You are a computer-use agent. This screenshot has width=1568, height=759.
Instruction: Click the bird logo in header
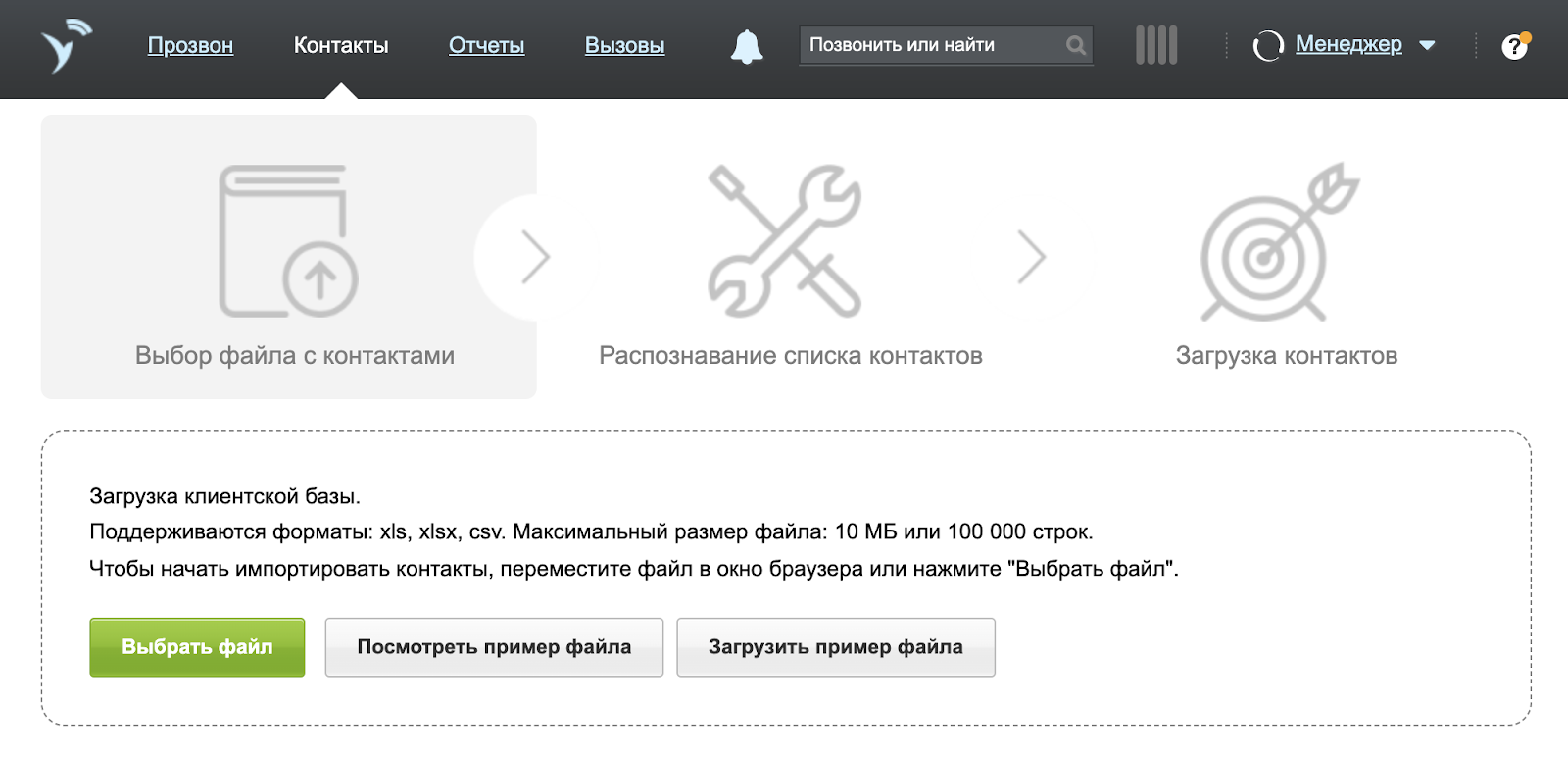coord(65,46)
